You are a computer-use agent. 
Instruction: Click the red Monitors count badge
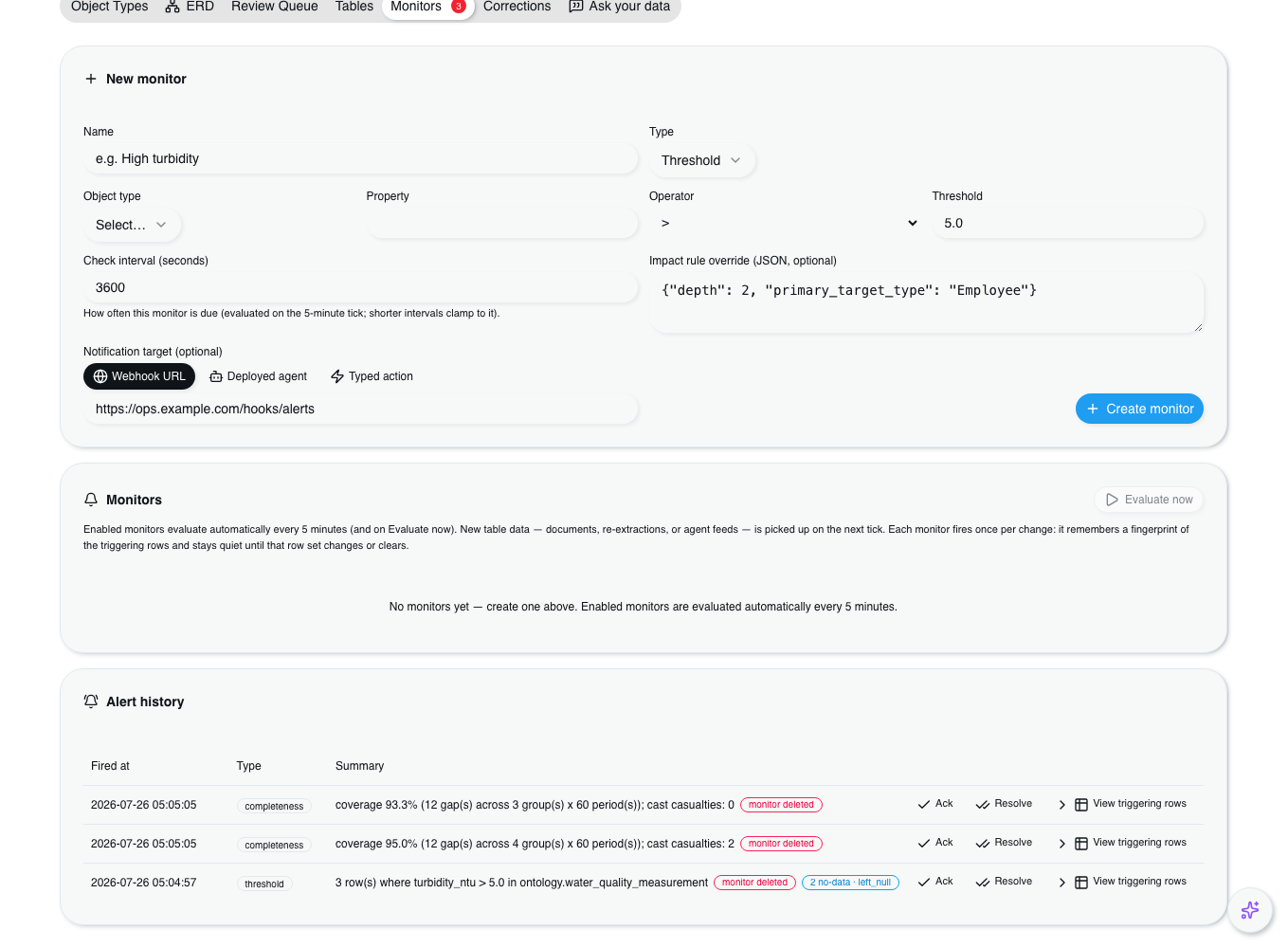click(459, 7)
